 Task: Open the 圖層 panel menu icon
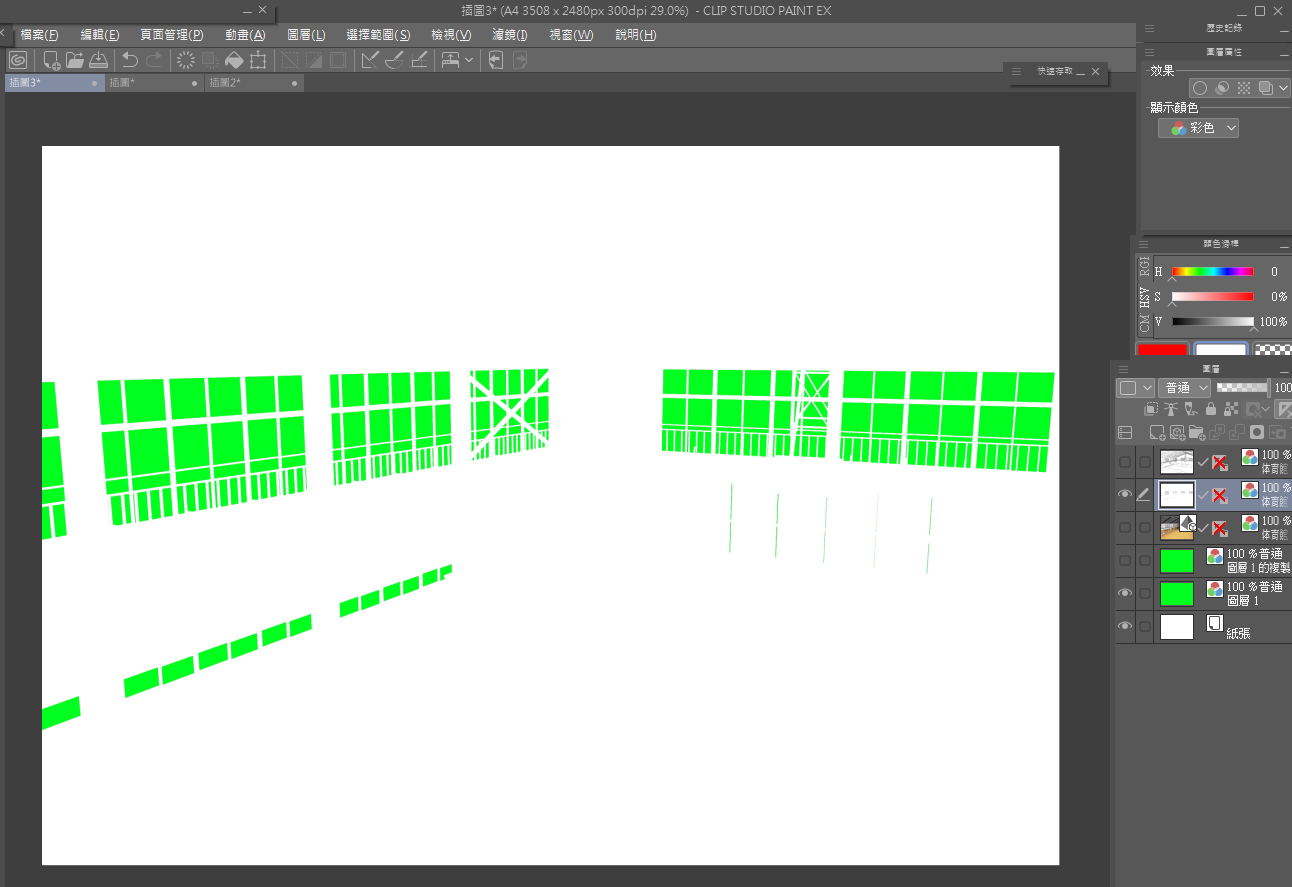pos(1123,369)
